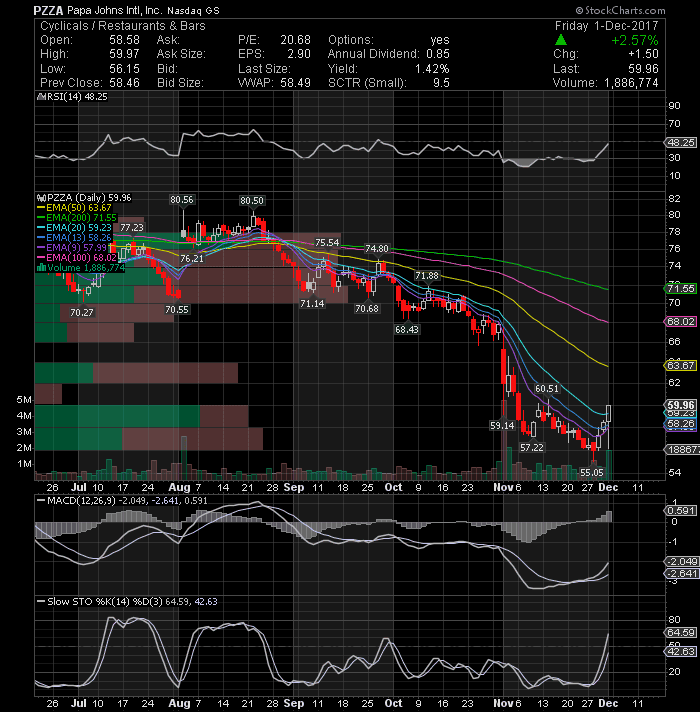Click the 70.27 low price label
Screen dimensions: 700x712
tap(82, 312)
